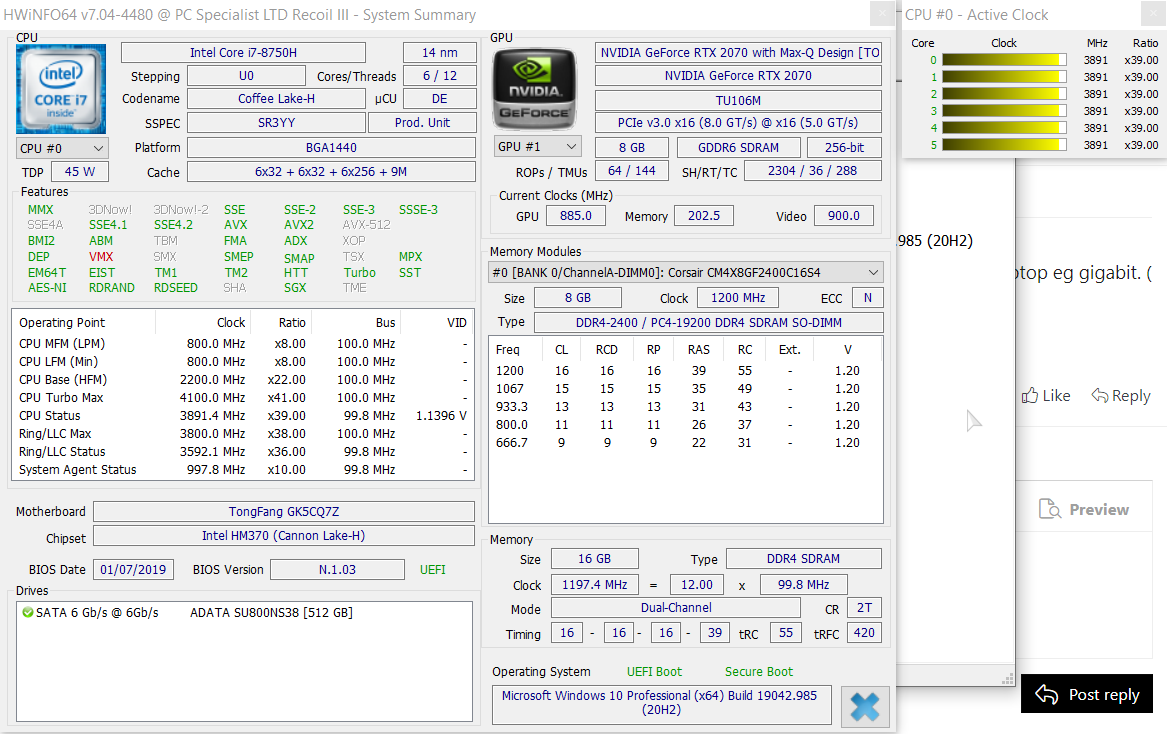Click the "256-bit" bus width field
The image size is (1167, 734).
tap(844, 147)
